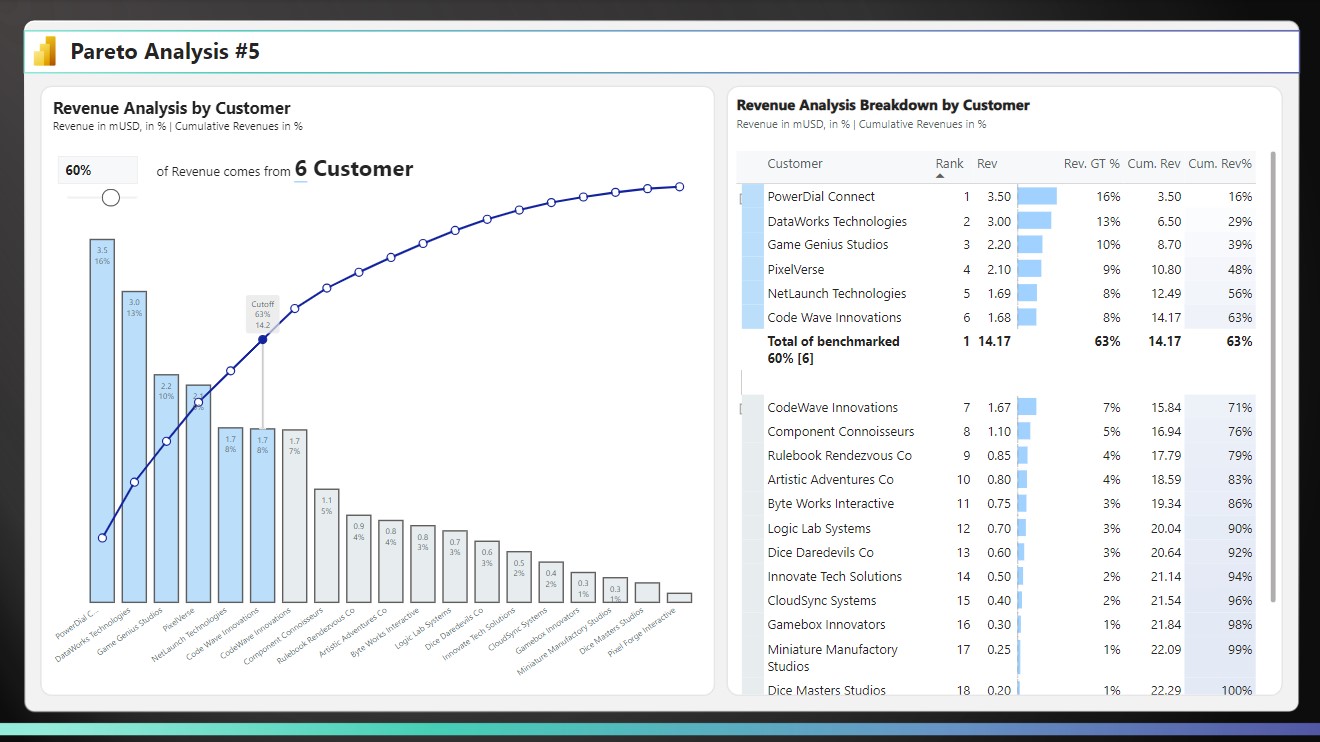This screenshot has width=1320, height=742.
Task: Click the Cum. Rev column header
Action: (x=1154, y=164)
